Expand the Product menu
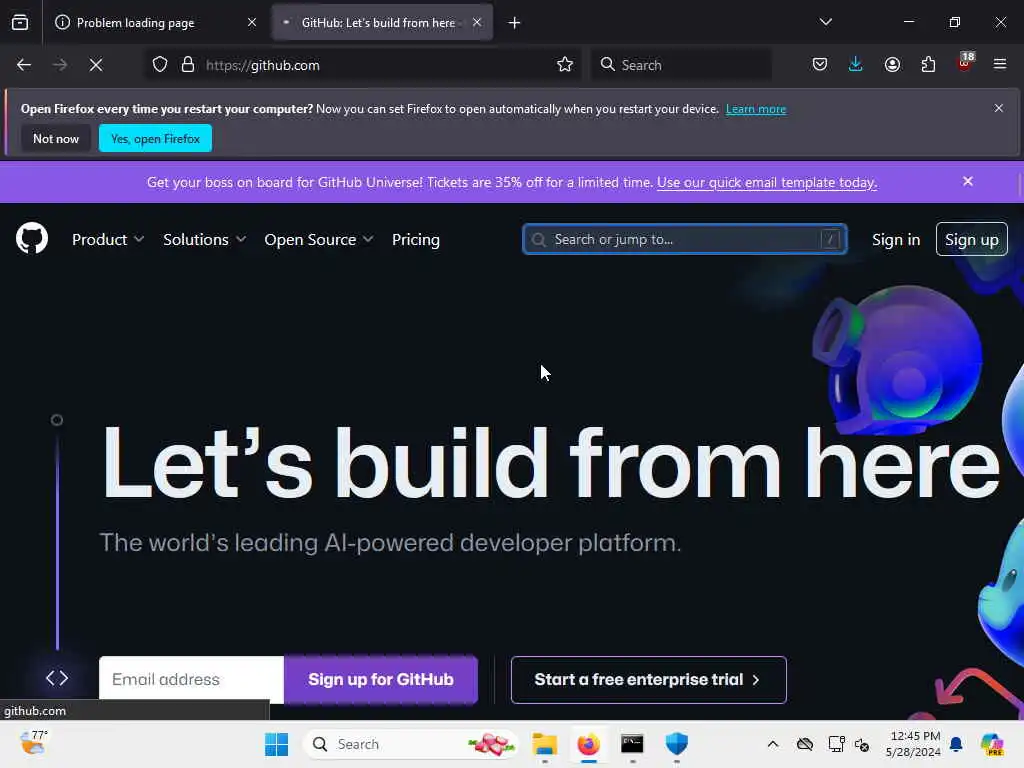The height and width of the screenshot is (768, 1024). point(108,240)
